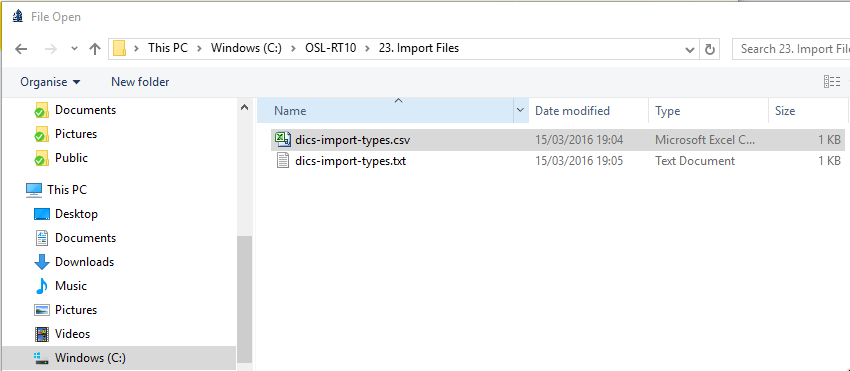Click Microsoft Excel C... type cell
850x371 pixels.
pos(705,140)
